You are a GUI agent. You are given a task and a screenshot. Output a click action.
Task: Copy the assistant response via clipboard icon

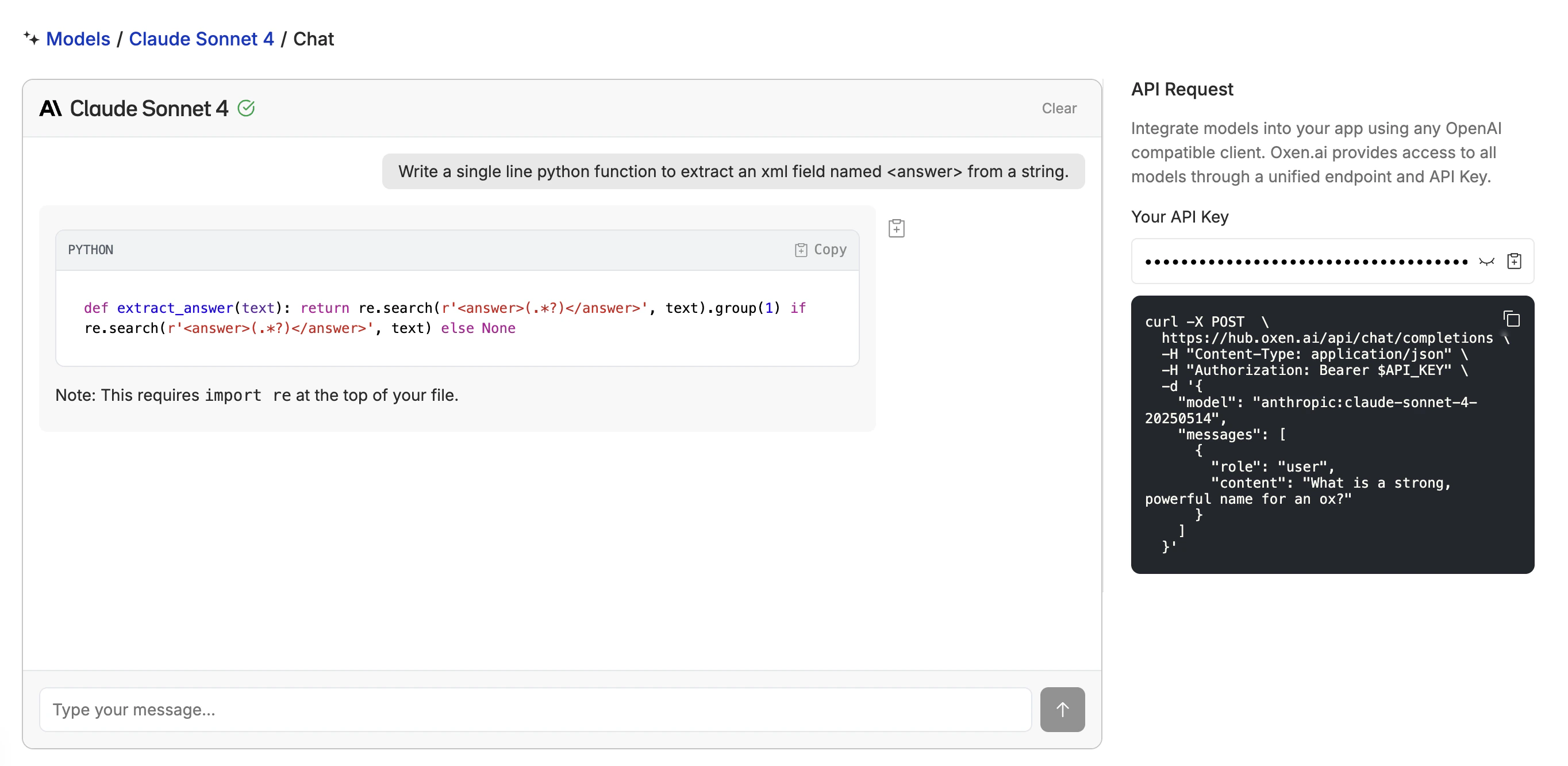897,228
